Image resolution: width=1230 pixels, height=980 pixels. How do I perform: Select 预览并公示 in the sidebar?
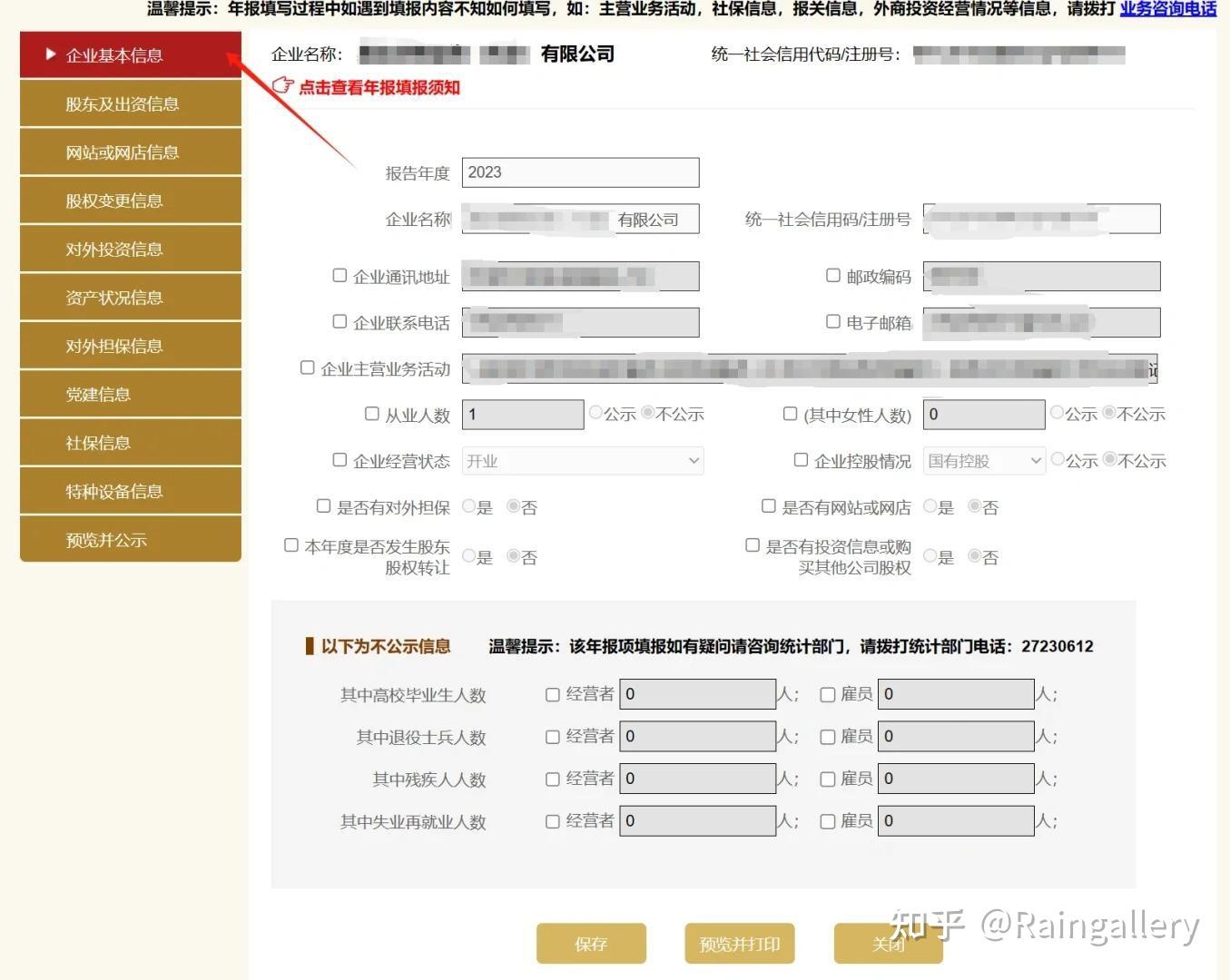click(x=131, y=539)
